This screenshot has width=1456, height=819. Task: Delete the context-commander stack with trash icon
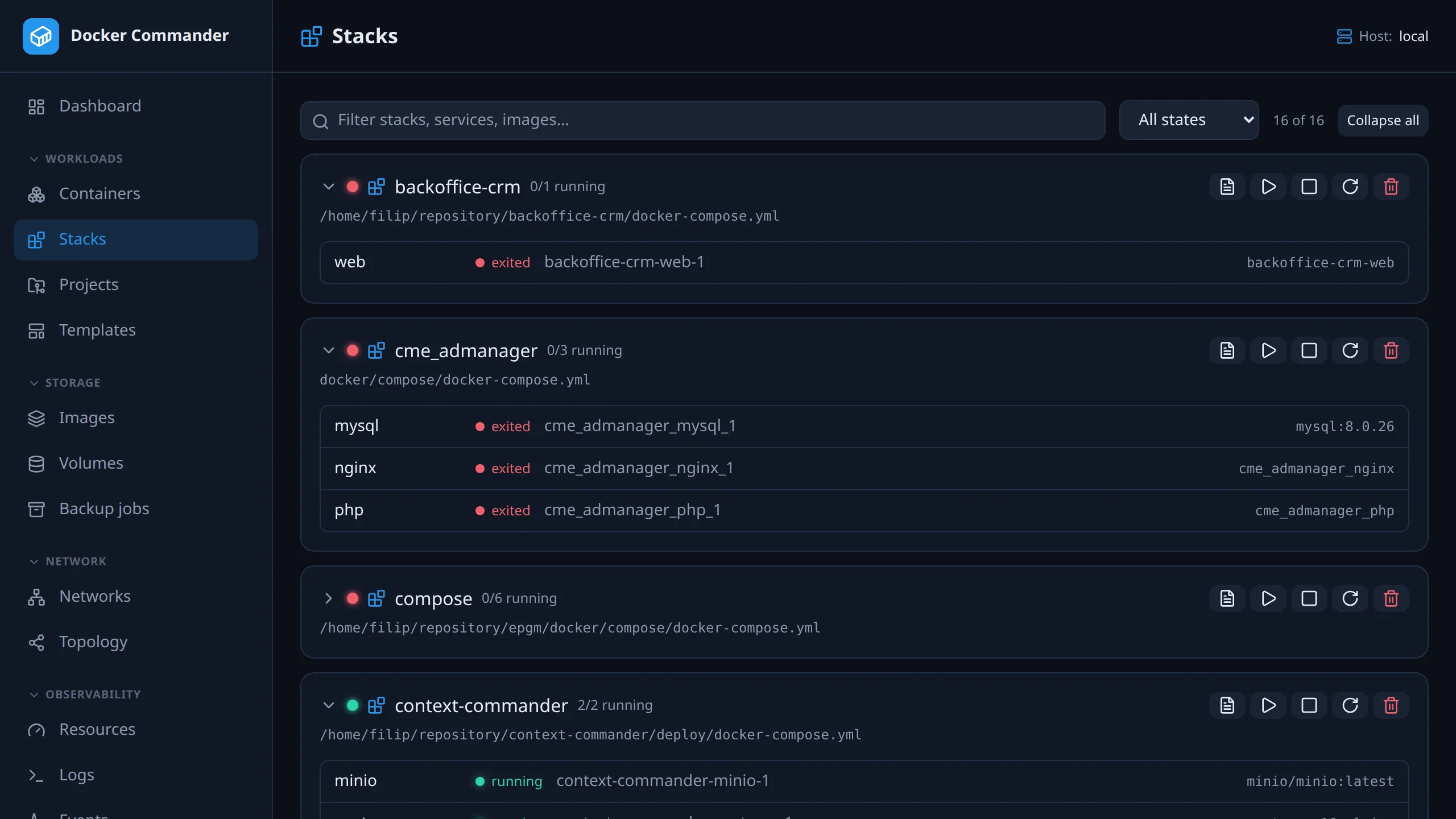point(1391,705)
